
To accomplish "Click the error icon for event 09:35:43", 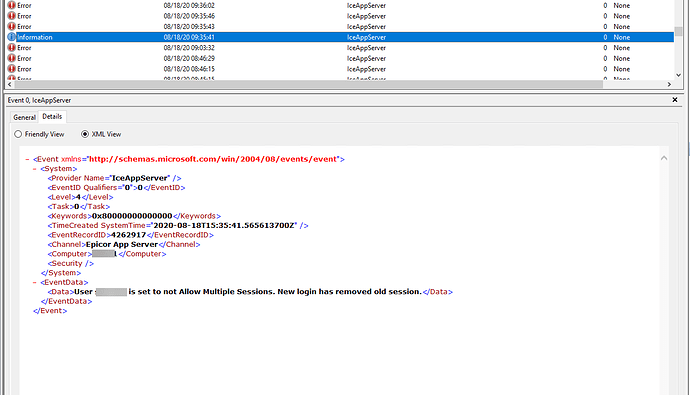I will [11, 26].
